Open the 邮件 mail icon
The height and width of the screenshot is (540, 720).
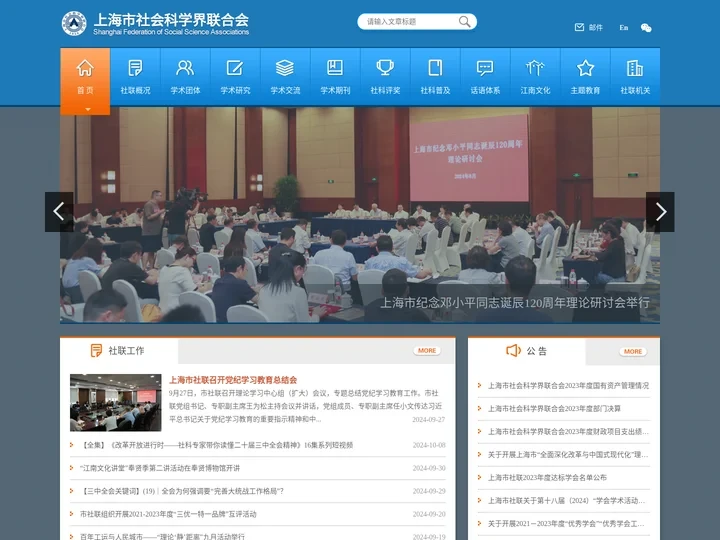579,28
